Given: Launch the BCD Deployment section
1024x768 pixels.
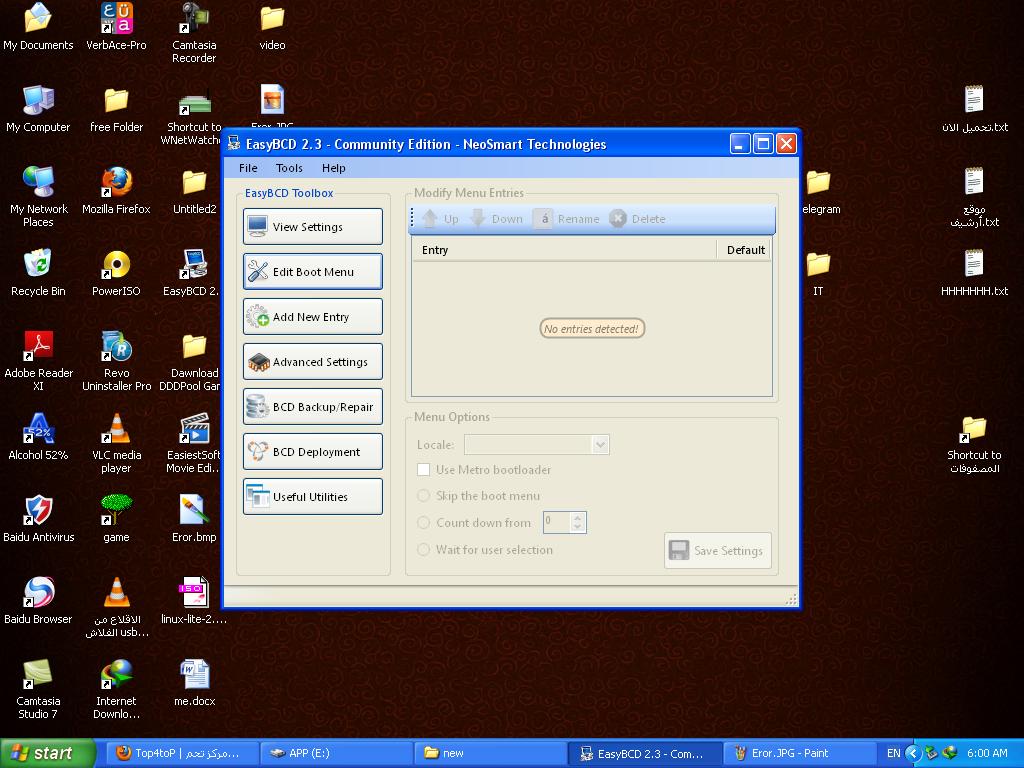Looking at the screenshot, I should tap(312, 452).
